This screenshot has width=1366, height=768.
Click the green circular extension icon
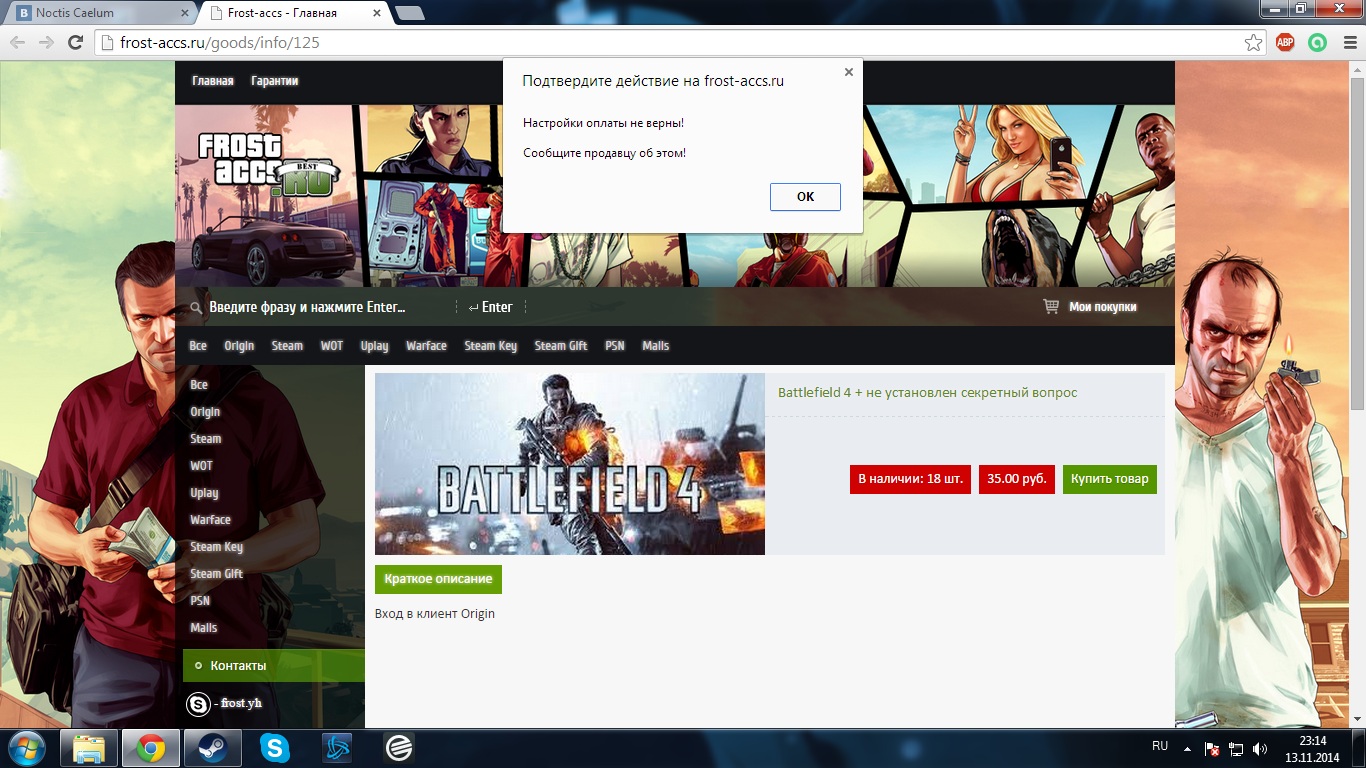coord(1317,43)
